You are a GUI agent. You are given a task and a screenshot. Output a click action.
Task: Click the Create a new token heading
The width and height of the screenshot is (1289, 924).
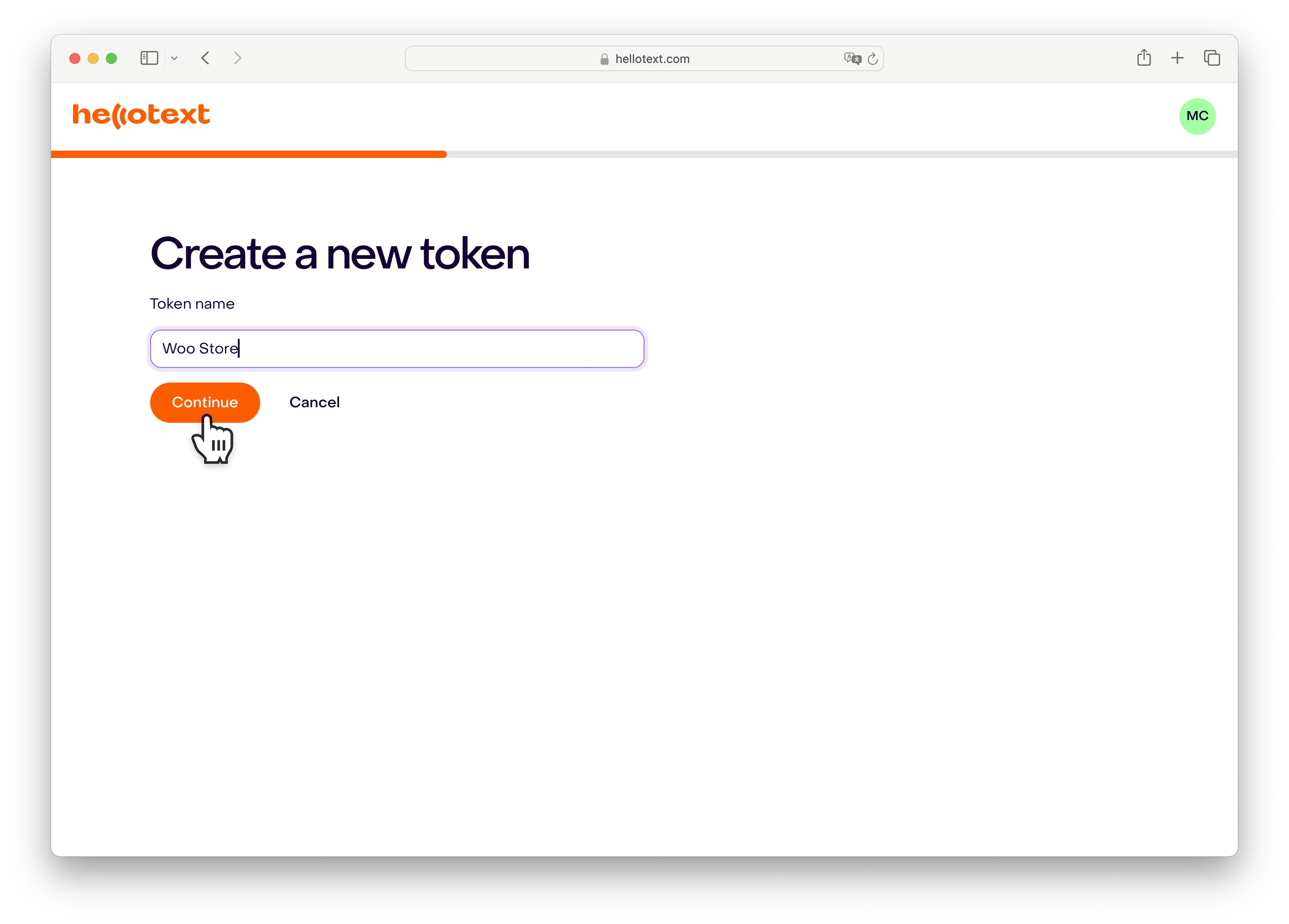pyautogui.click(x=340, y=254)
